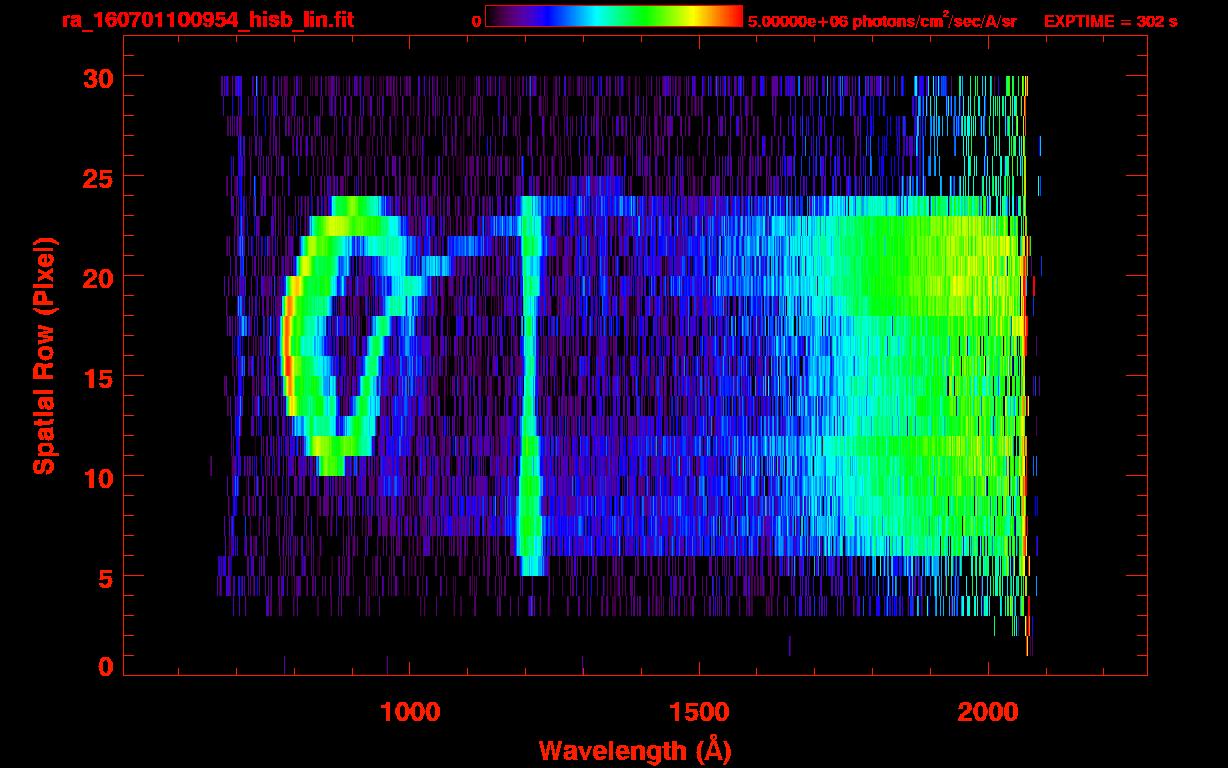Screen dimensions: 1228x768
Task: Click the filename ra_160701100954_hisb_lin.fit
Action: [207, 20]
